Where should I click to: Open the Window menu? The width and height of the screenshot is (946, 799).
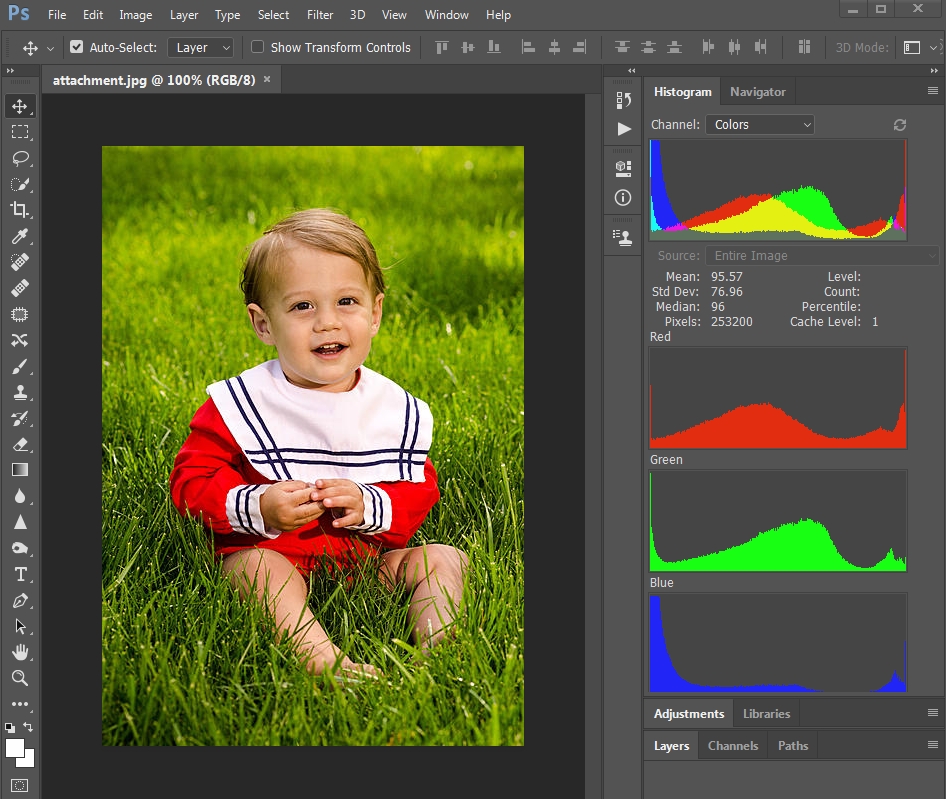coord(446,14)
